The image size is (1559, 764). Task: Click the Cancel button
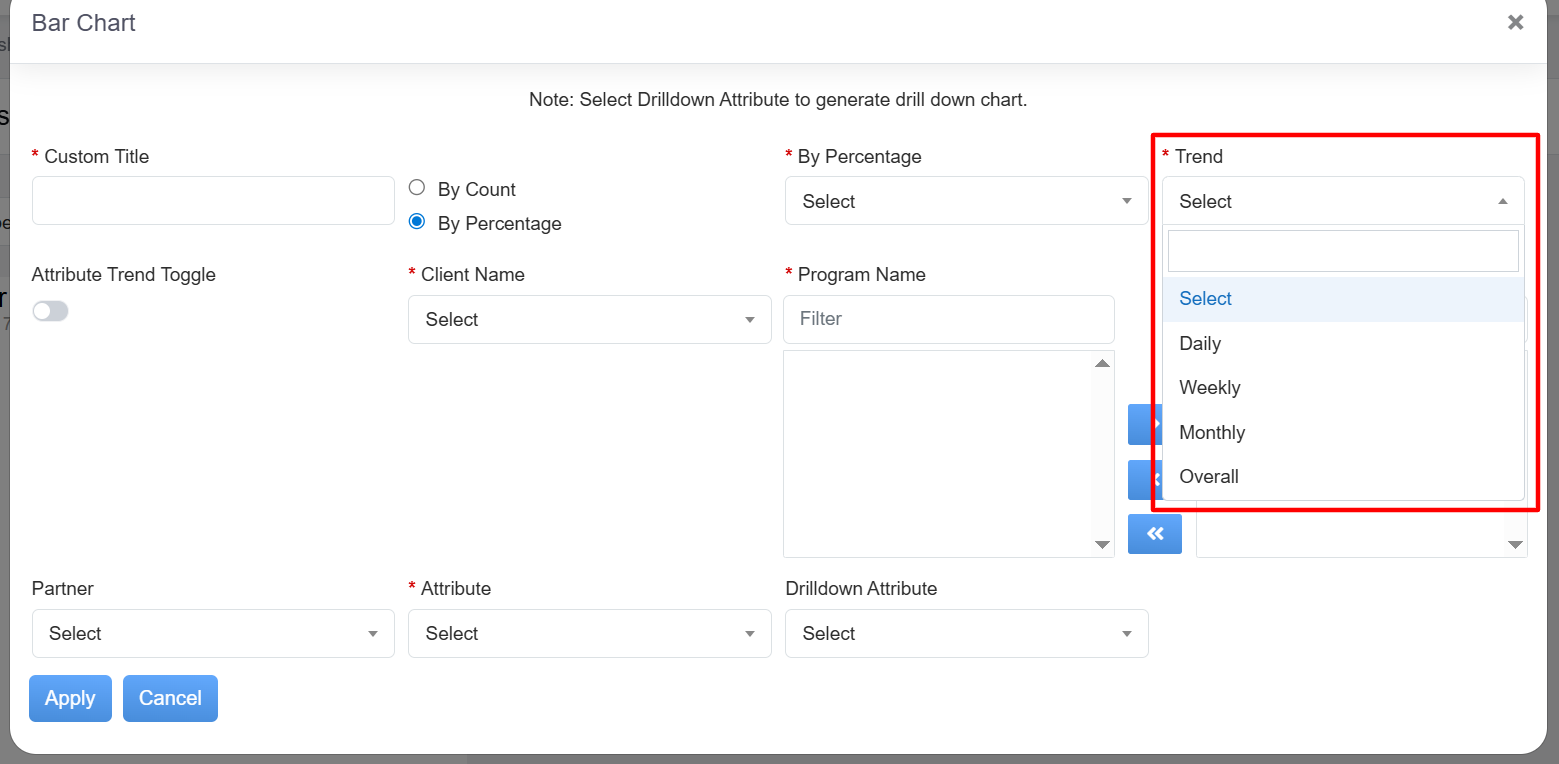170,698
